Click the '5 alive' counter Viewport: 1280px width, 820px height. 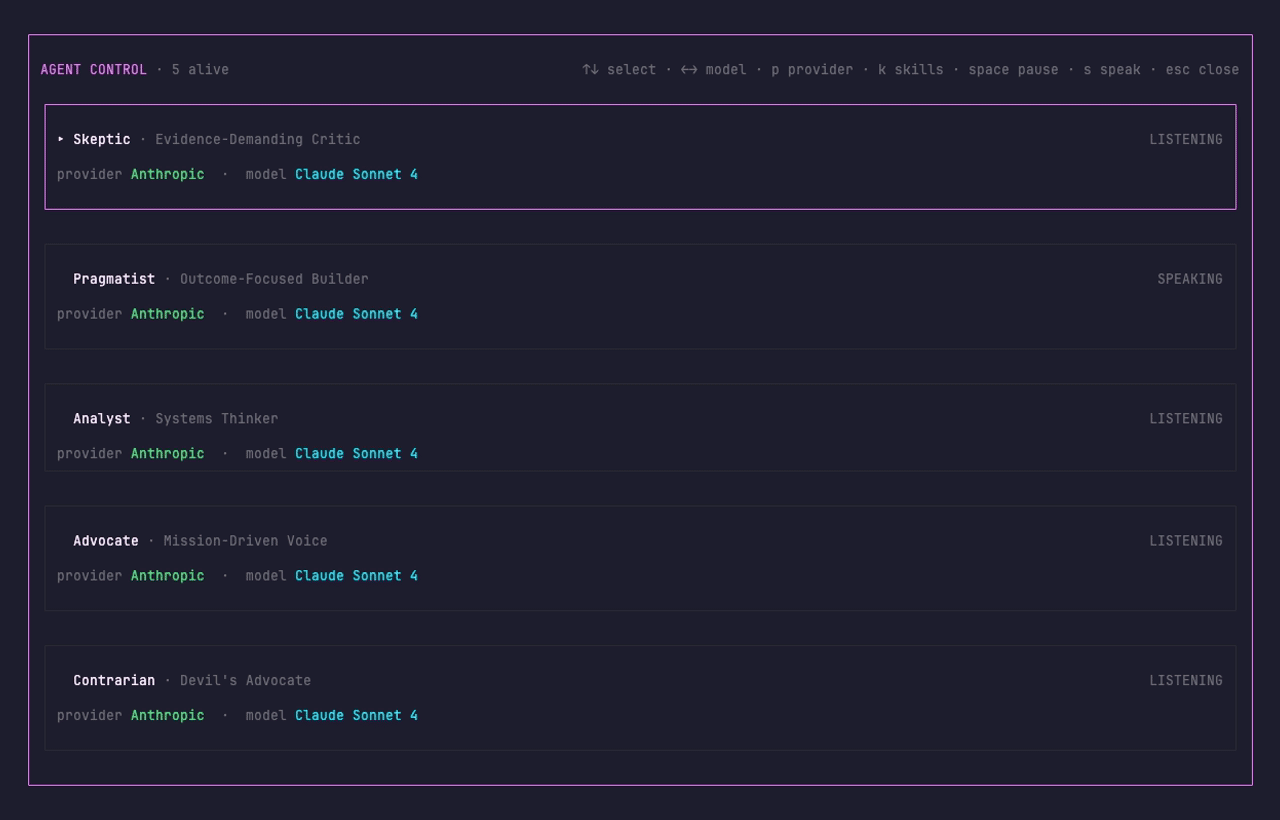199,69
